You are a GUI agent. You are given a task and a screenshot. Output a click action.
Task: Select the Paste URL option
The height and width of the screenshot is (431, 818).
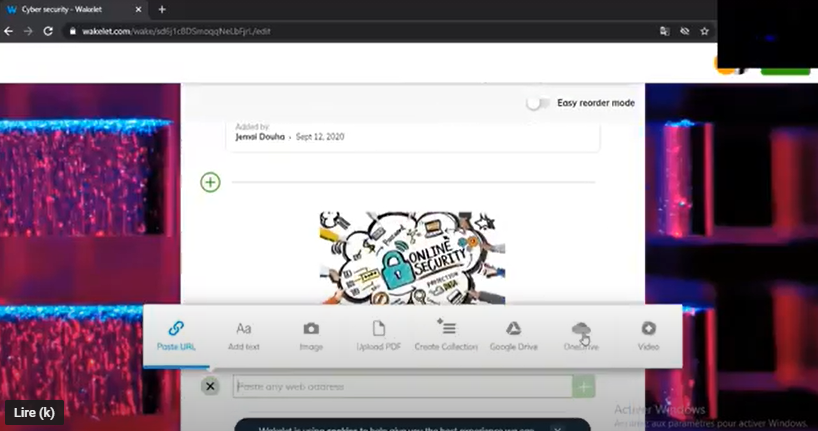pos(176,336)
